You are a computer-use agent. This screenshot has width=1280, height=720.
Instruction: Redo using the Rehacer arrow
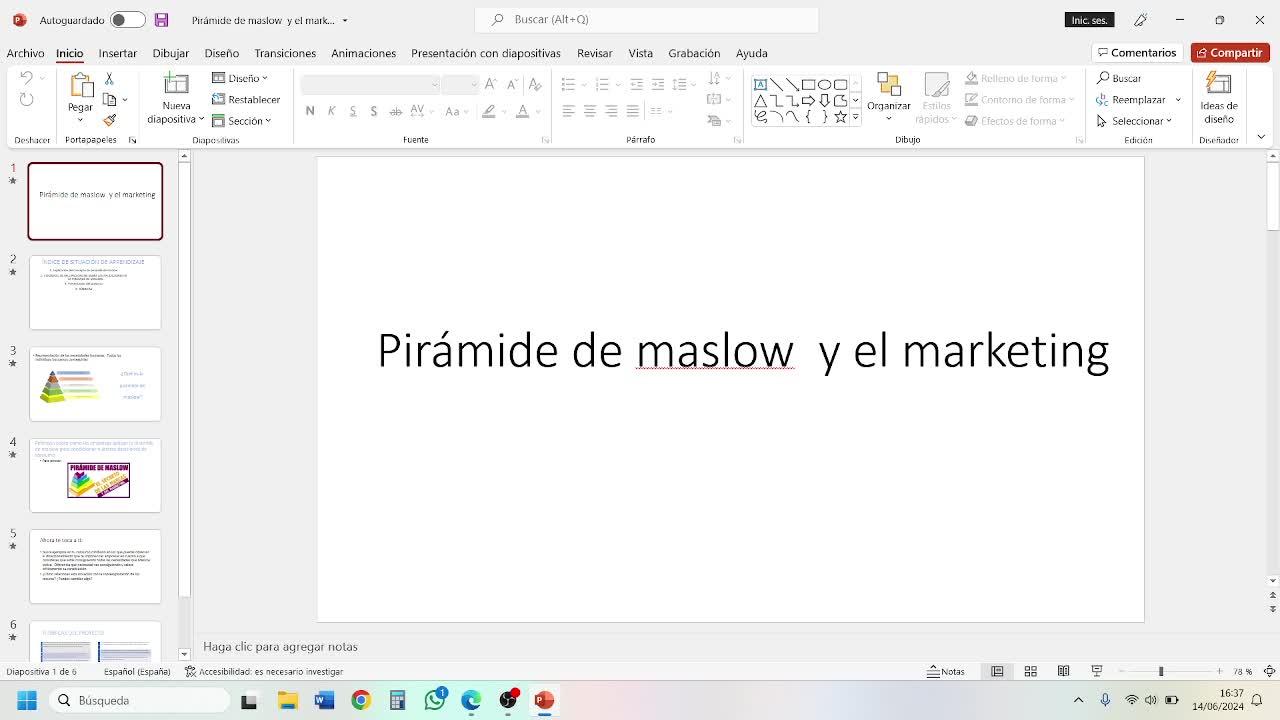pyautogui.click(x=27, y=99)
